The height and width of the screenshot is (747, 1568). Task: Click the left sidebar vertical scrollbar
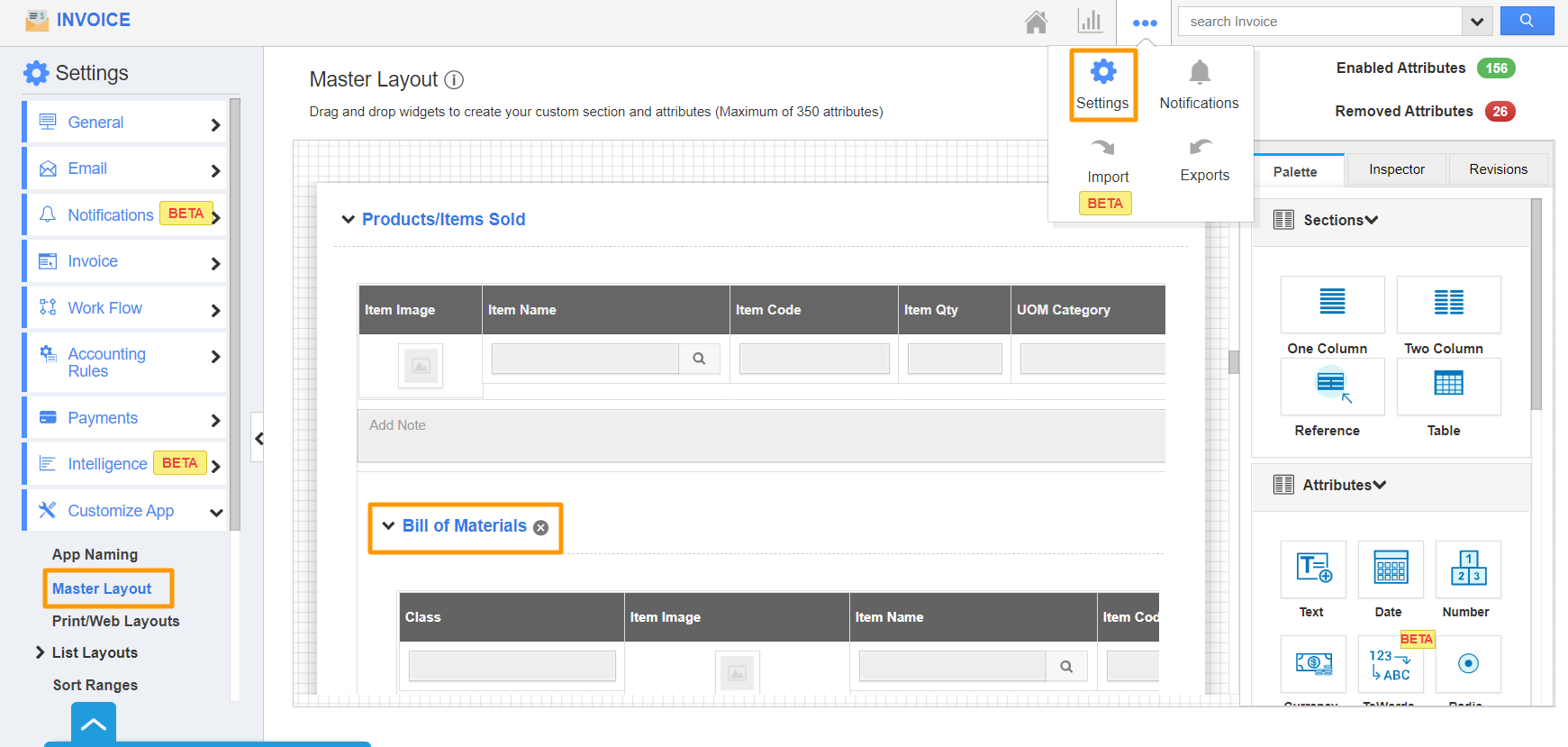tap(235, 314)
